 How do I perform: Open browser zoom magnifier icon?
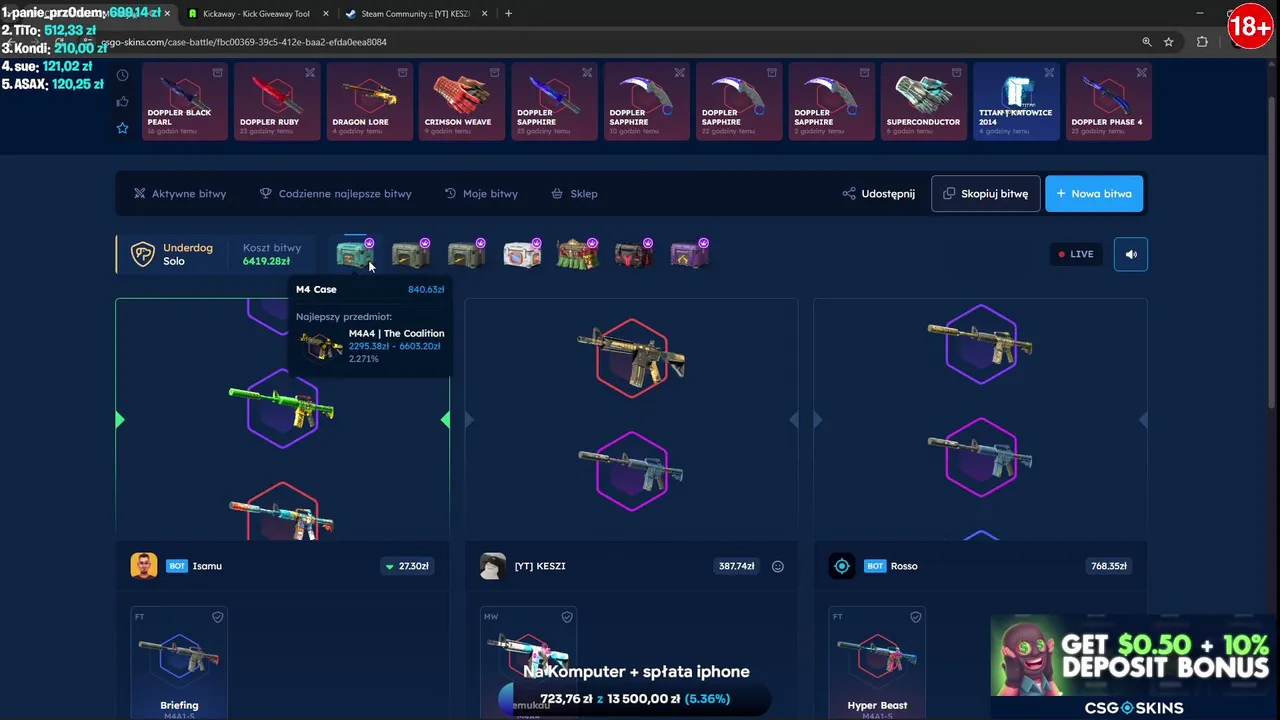coord(1147,42)
